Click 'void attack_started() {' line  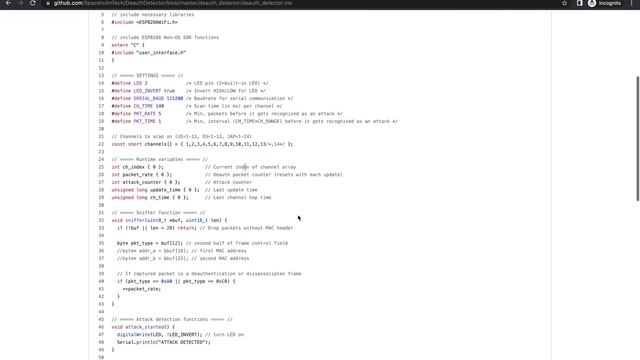coord(143,327)
